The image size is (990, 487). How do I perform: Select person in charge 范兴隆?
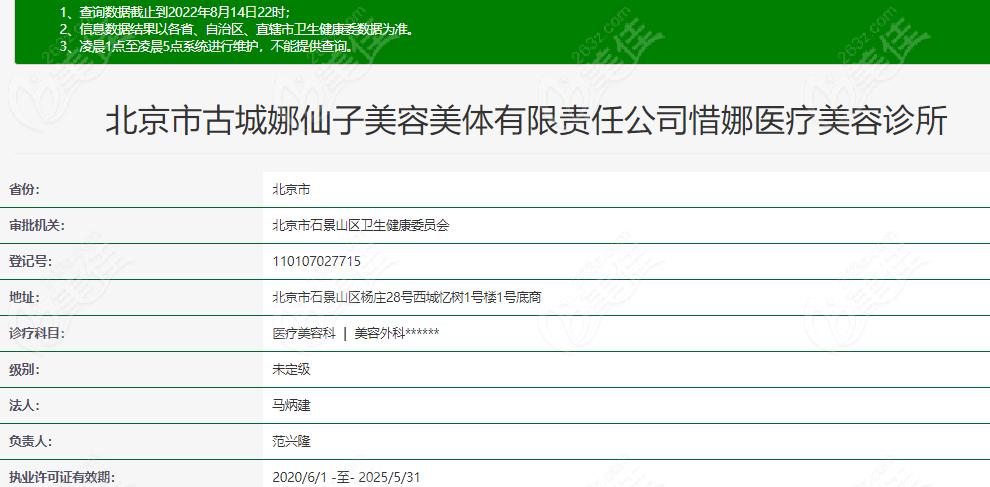[x=291, y=441]
